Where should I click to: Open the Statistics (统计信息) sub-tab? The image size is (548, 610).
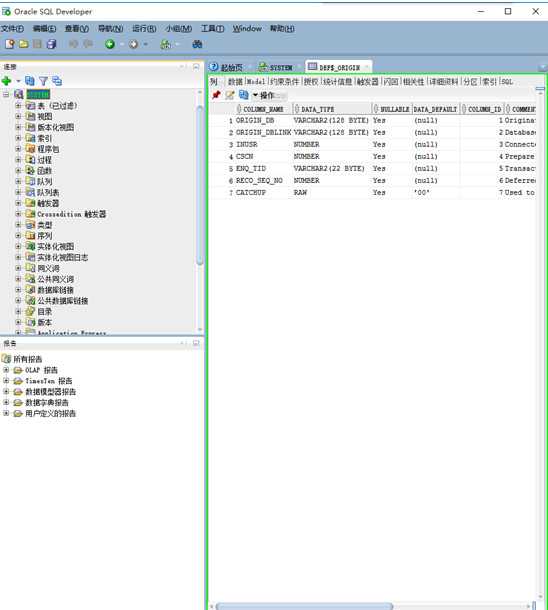point(338,82)
